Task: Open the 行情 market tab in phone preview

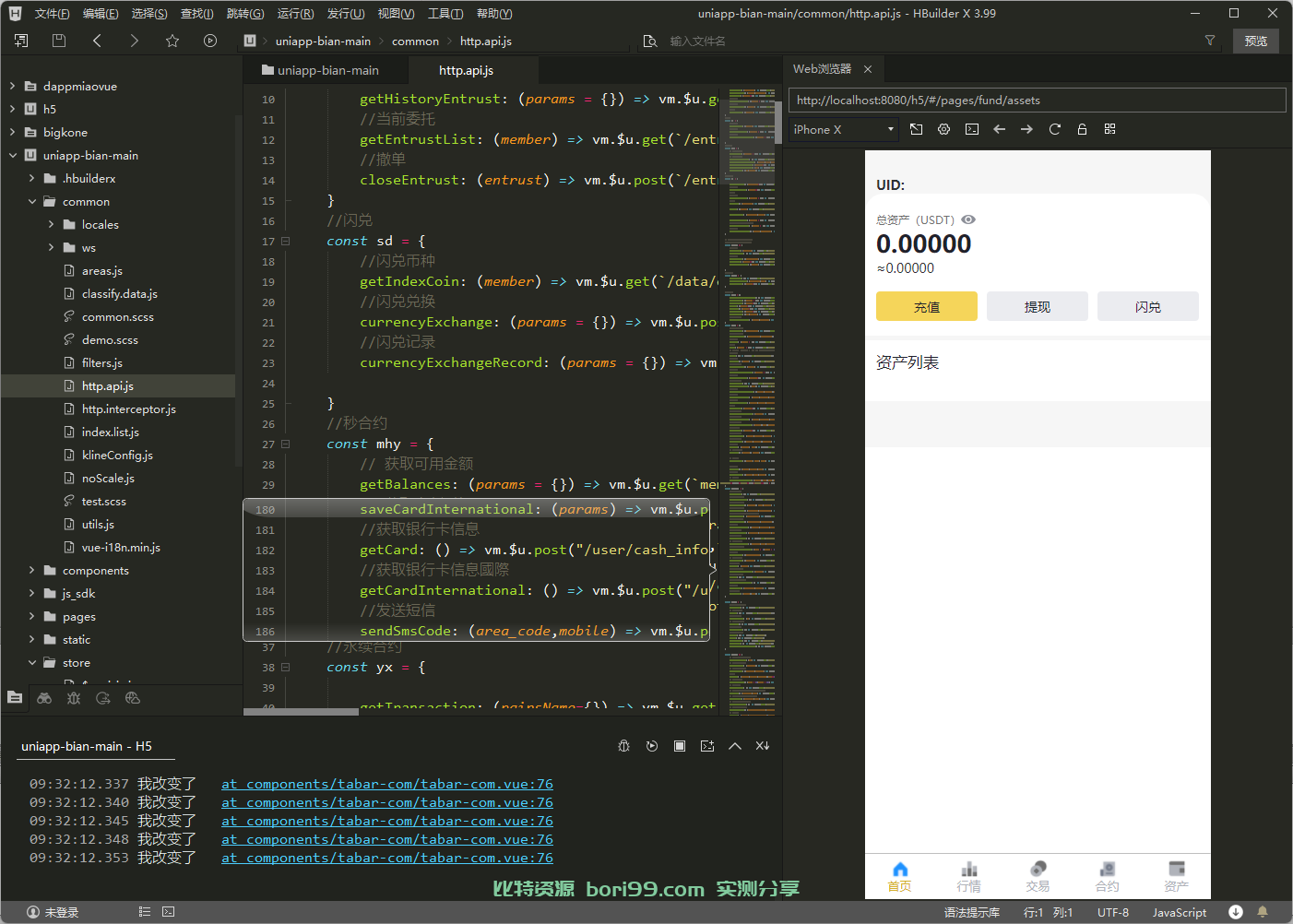Action: 969,877
